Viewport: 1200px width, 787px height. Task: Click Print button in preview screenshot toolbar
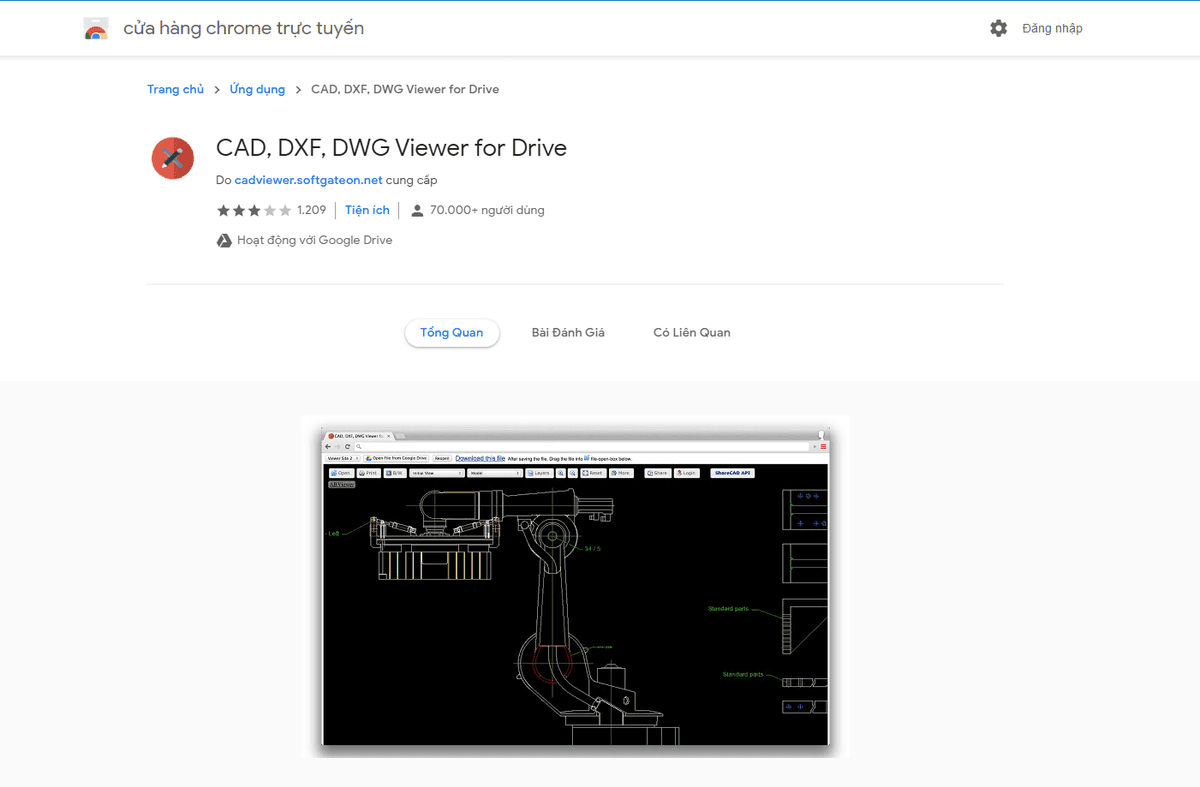[x=368, y=473]
